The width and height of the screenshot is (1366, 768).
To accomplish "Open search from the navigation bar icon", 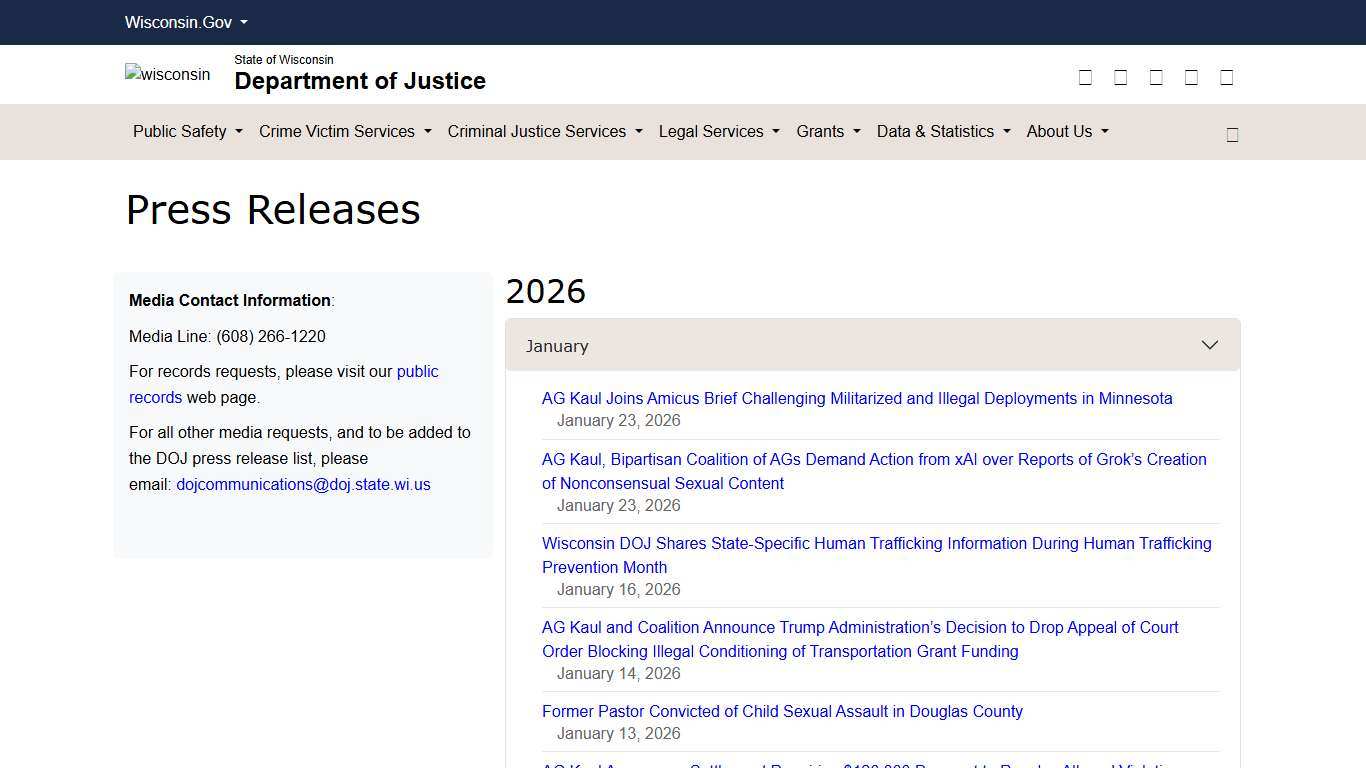I will (x=1232, y=133).
